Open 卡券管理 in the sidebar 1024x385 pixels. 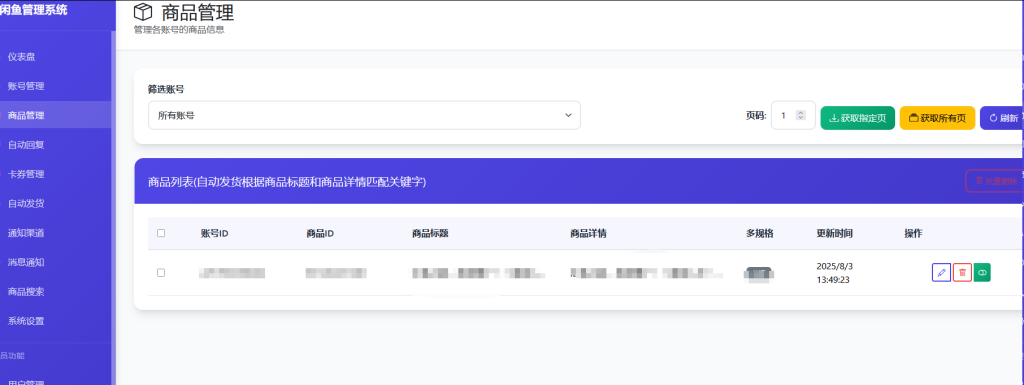coord(25,174)
